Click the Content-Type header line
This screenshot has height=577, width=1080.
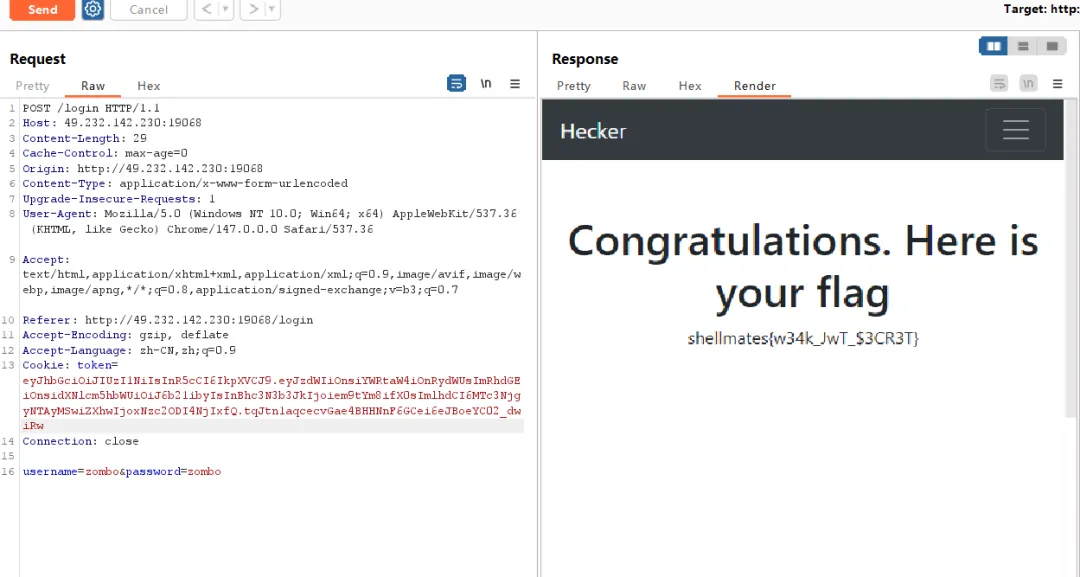(185, 184)
